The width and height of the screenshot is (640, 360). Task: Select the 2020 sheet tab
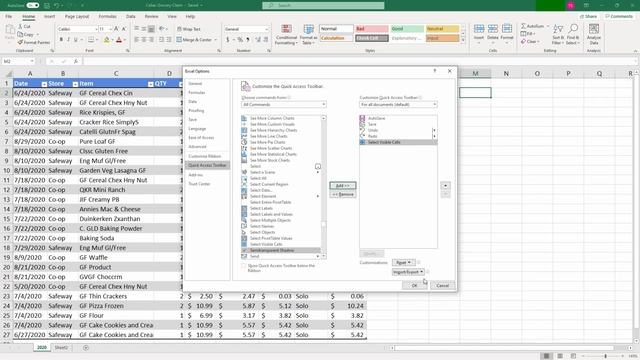[42, 347]
